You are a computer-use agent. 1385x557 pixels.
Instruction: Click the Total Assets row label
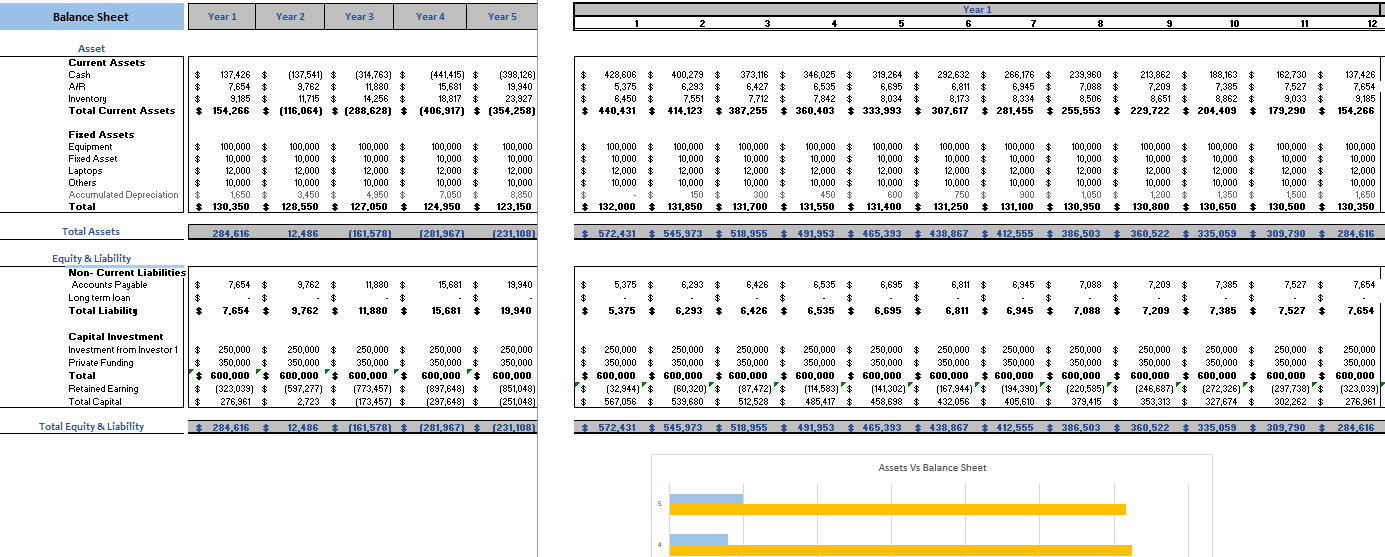point(91,231)
